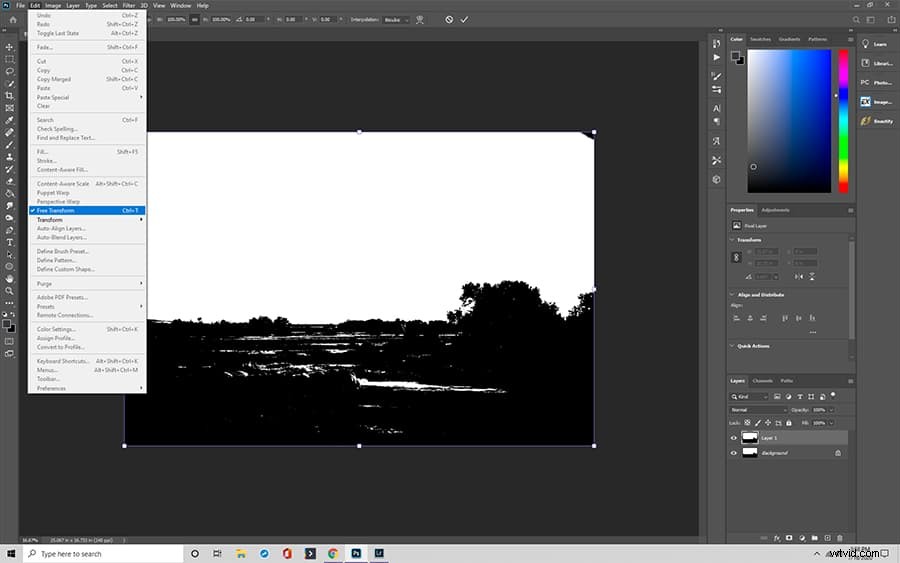Pick a color in the Color field
Image resolution: width=900 pixels, height=563 pixels.
tap(789, 121)
